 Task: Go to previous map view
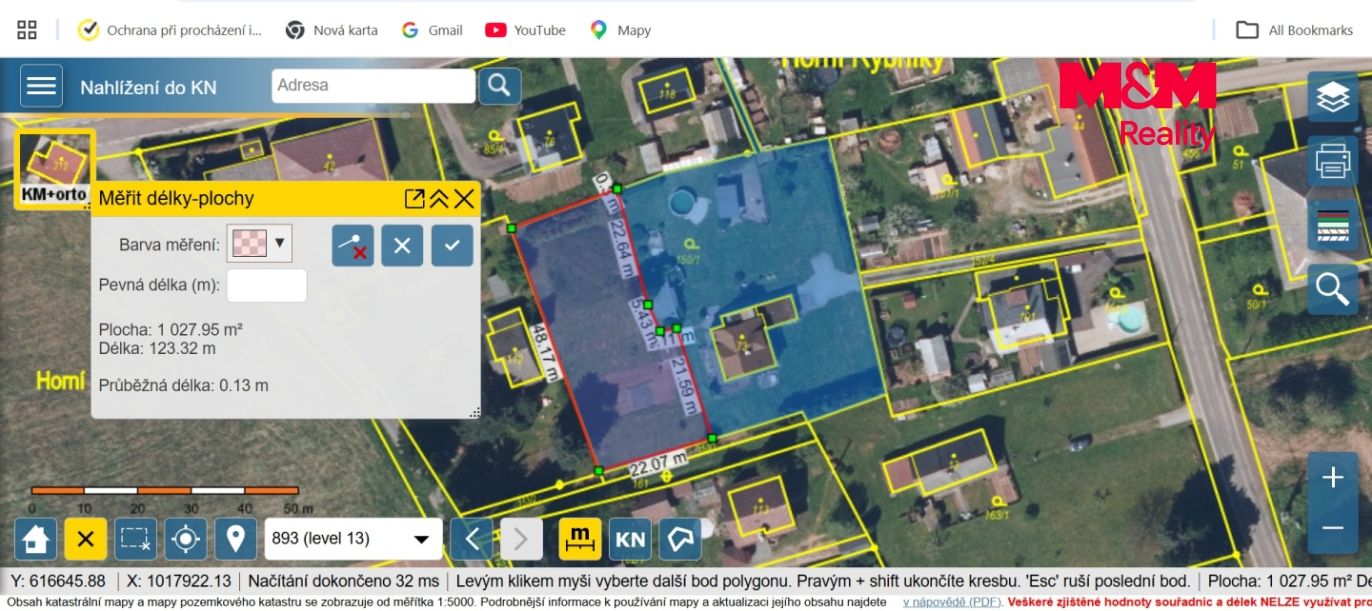pyautogui.click(x=471, y=539)
